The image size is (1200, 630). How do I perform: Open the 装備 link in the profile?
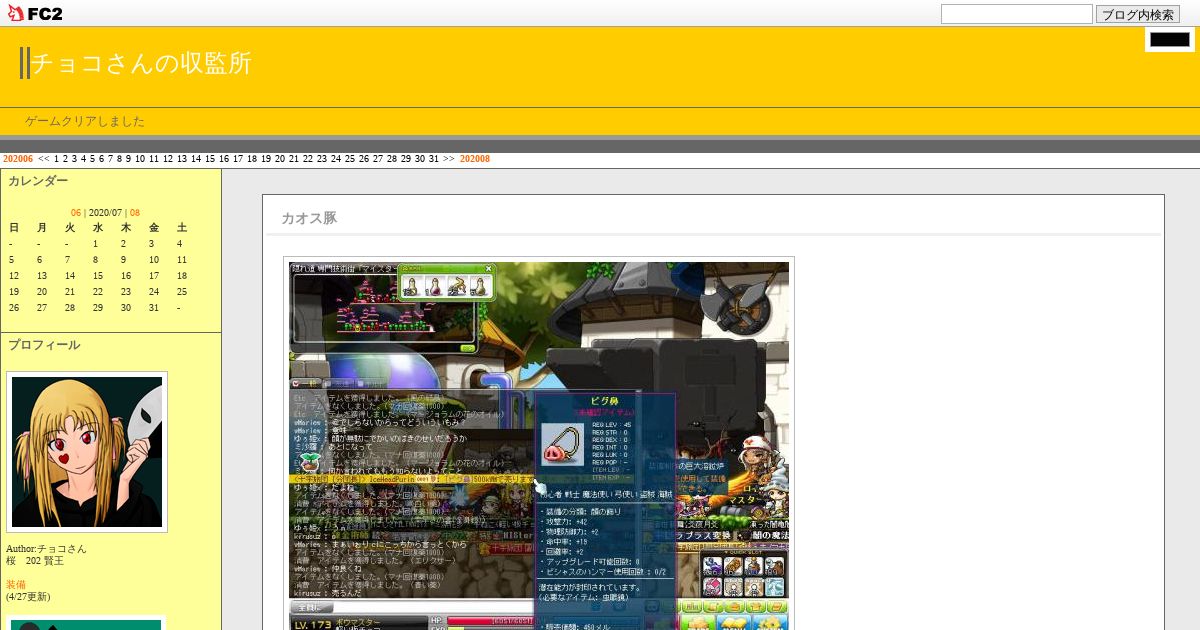16,585
